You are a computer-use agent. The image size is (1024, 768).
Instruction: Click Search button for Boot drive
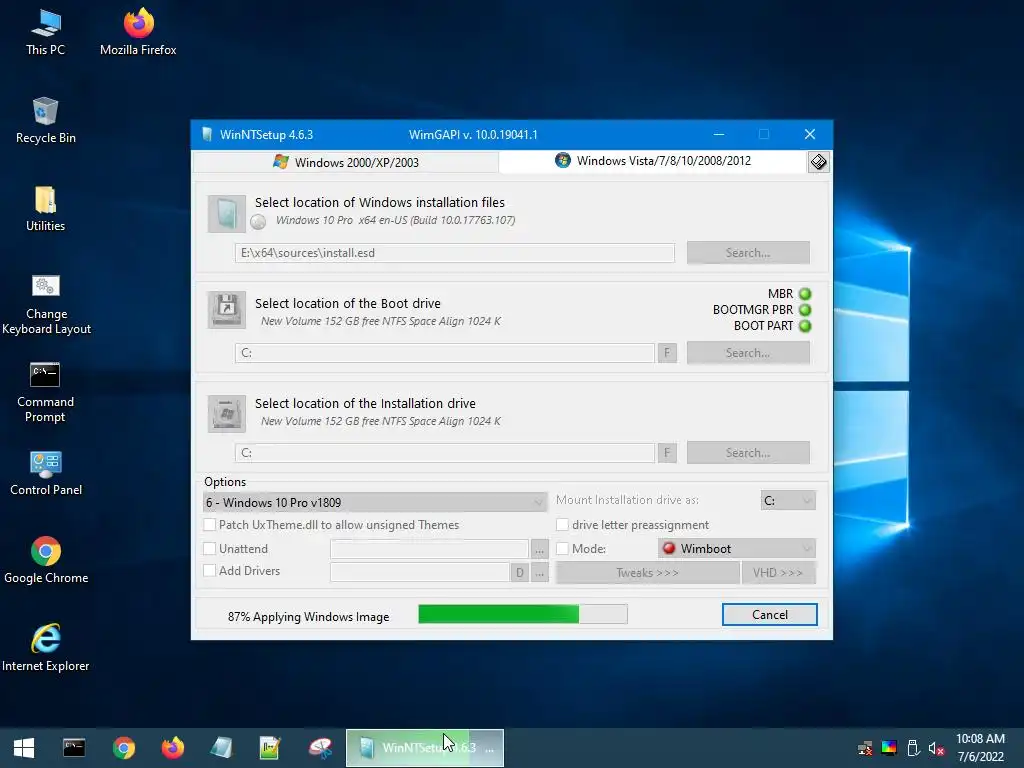point(748,353)
